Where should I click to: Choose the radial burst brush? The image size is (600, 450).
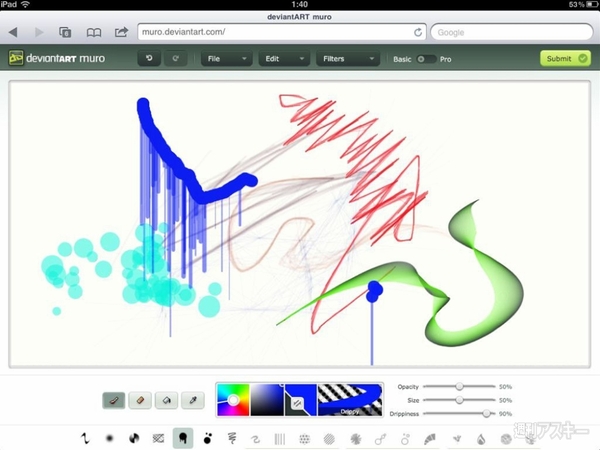(x=356, y=439)
